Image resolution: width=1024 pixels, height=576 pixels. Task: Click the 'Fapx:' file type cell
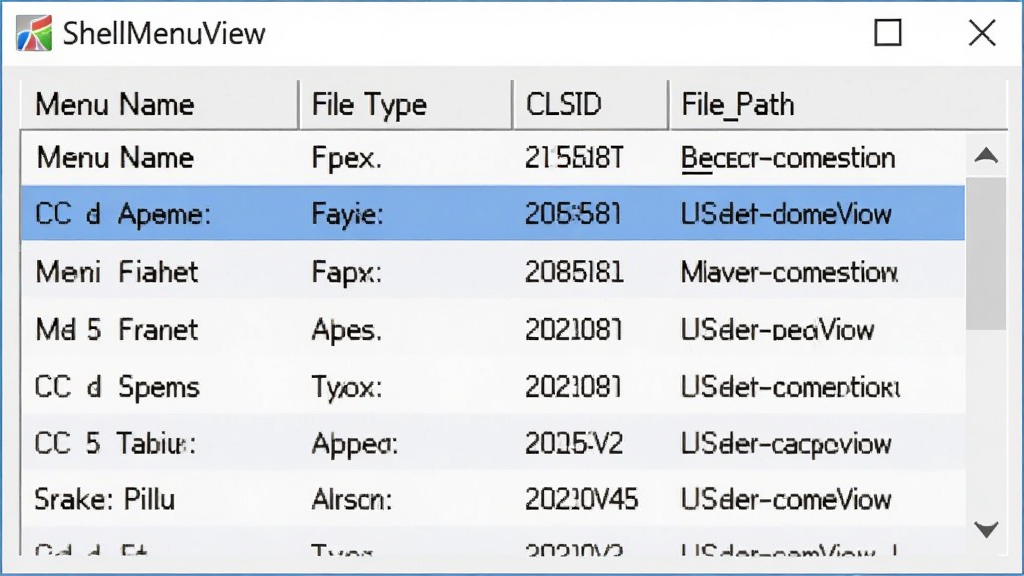(347, 273)
